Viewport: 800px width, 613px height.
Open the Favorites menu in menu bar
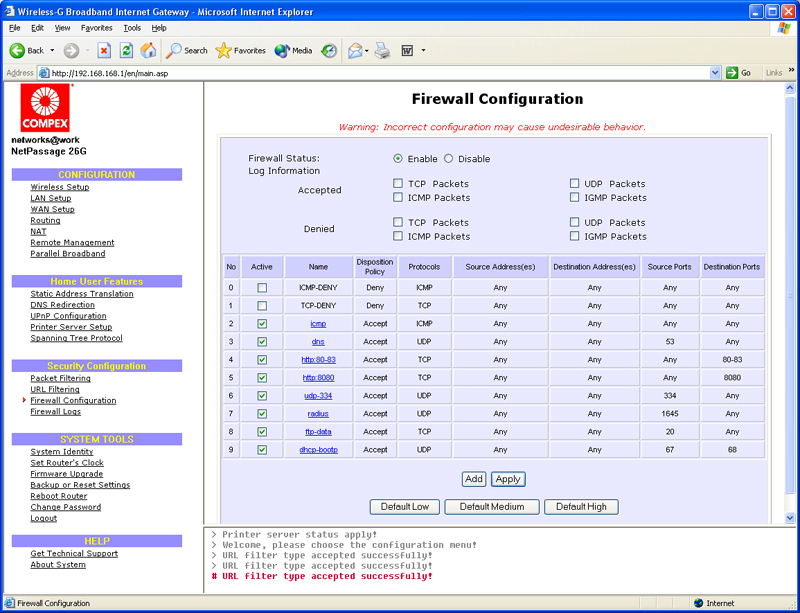tap(96, 28)
